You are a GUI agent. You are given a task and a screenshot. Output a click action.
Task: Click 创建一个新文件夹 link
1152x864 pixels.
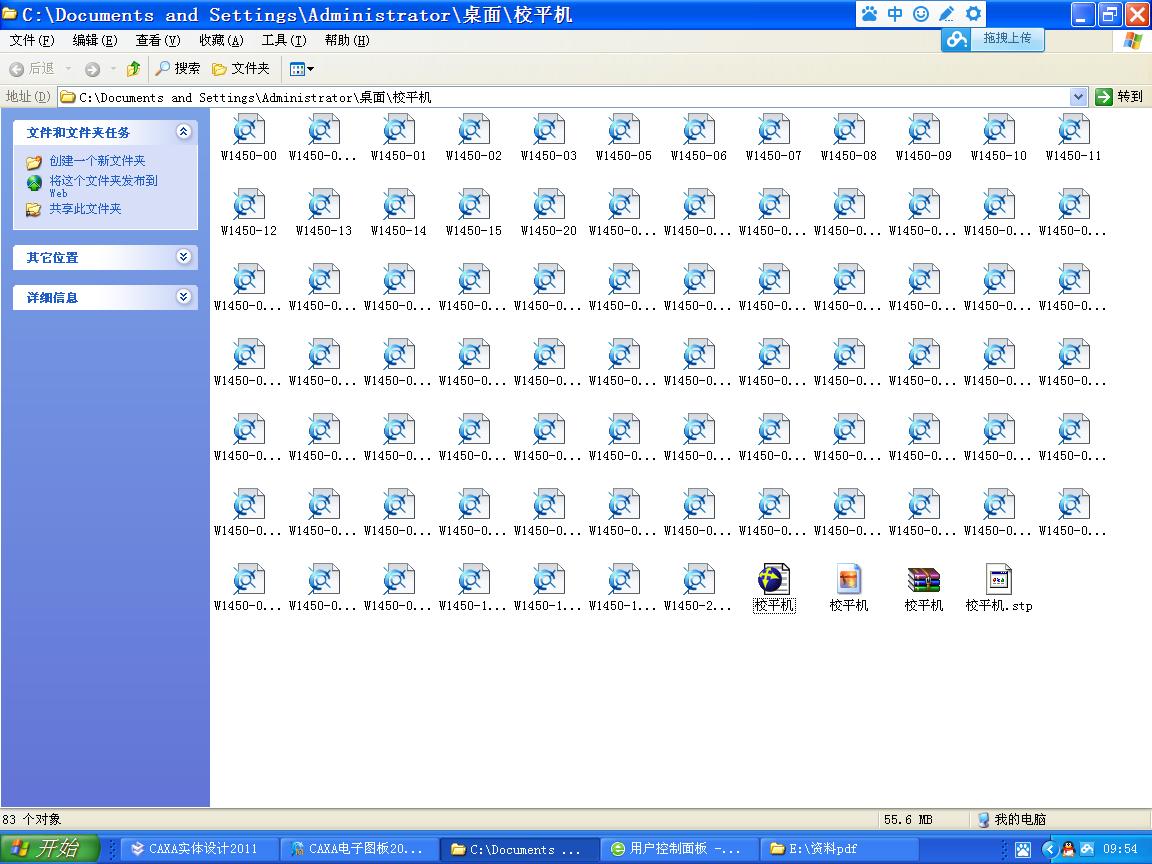click(x=97, y=161)
